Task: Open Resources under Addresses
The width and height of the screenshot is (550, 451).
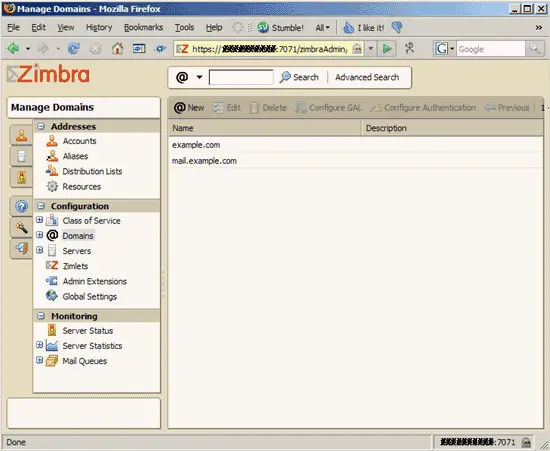Action: click(81, 187)
